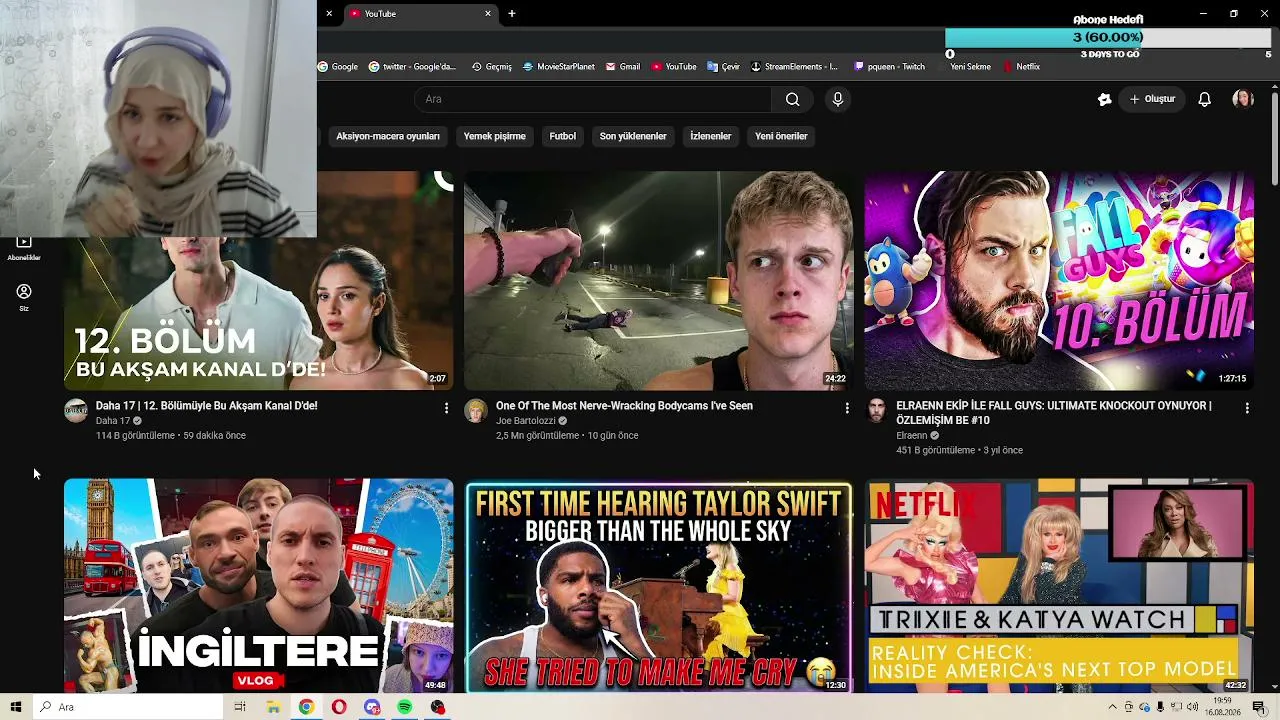Play the Daha 17 12. Bölüm thumbnail
This screenshot has height=720, width=1280.
coord(258,313)
